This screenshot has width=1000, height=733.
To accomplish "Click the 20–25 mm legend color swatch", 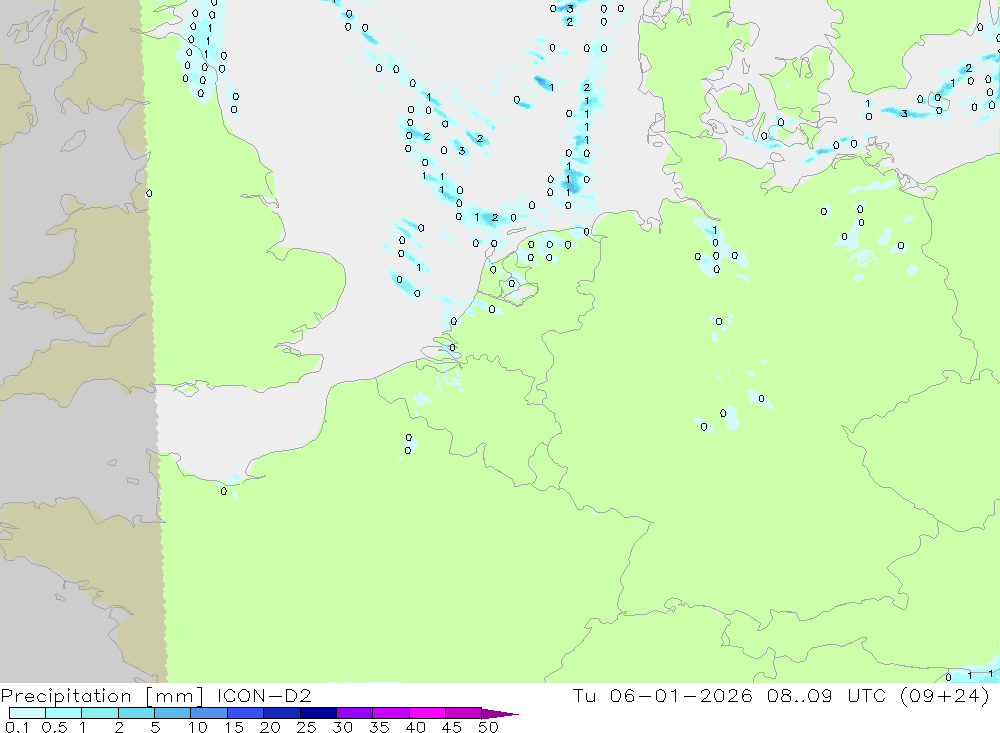I will pos(282,713).
